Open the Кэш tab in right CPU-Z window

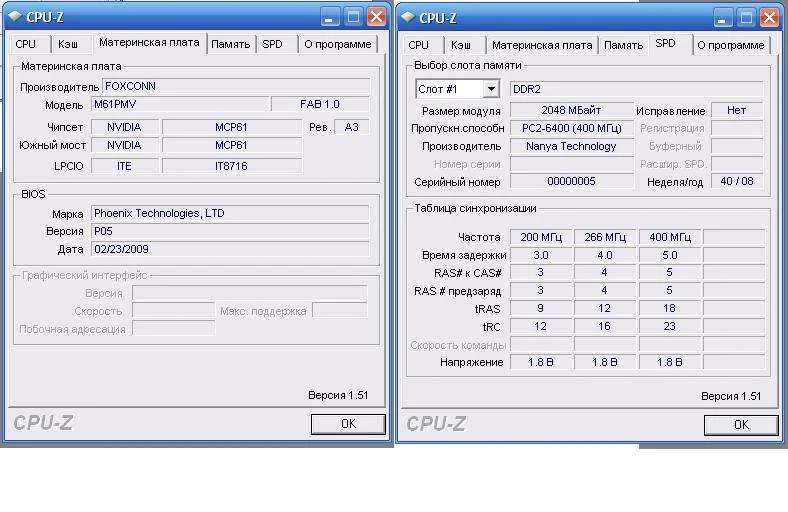tap(461, 45)
